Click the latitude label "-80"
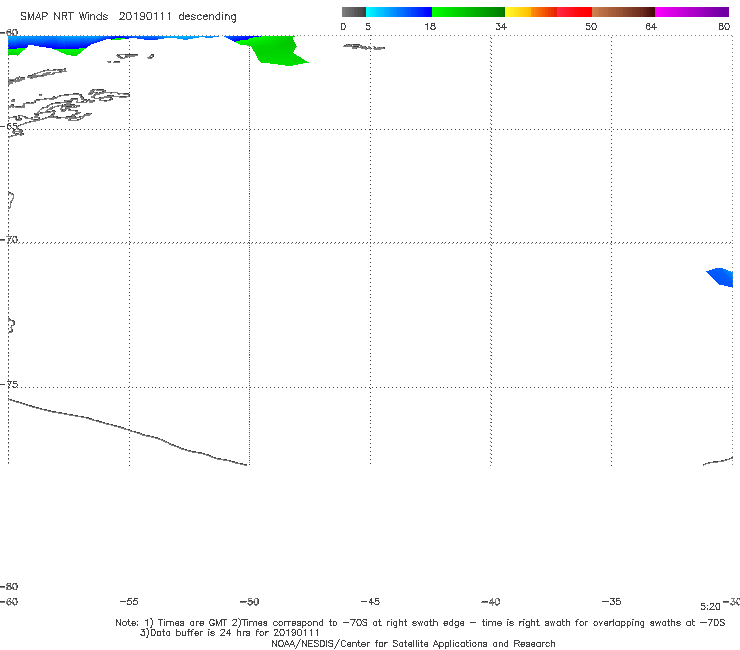Screen dimensions: 740x650 coord(9,586)
